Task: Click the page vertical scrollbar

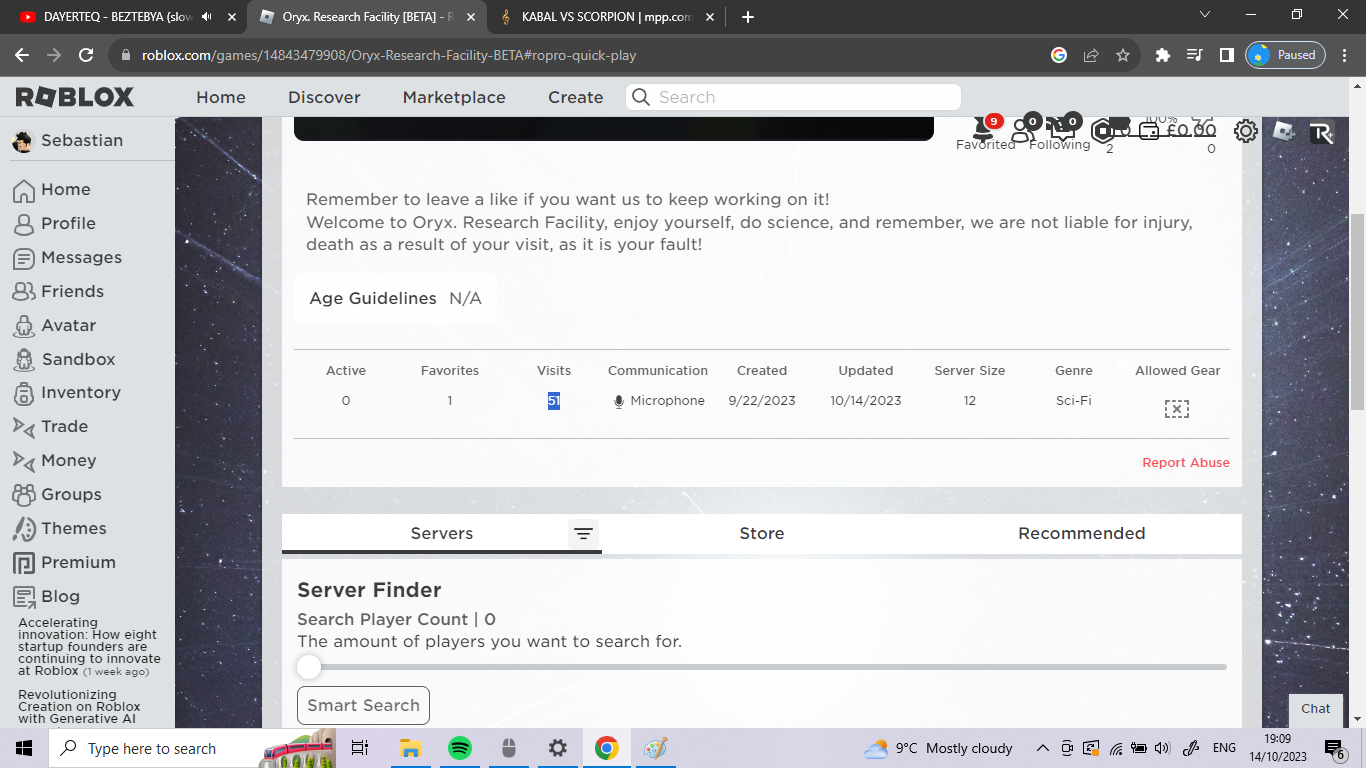Action: click(x=1357, y=310)
